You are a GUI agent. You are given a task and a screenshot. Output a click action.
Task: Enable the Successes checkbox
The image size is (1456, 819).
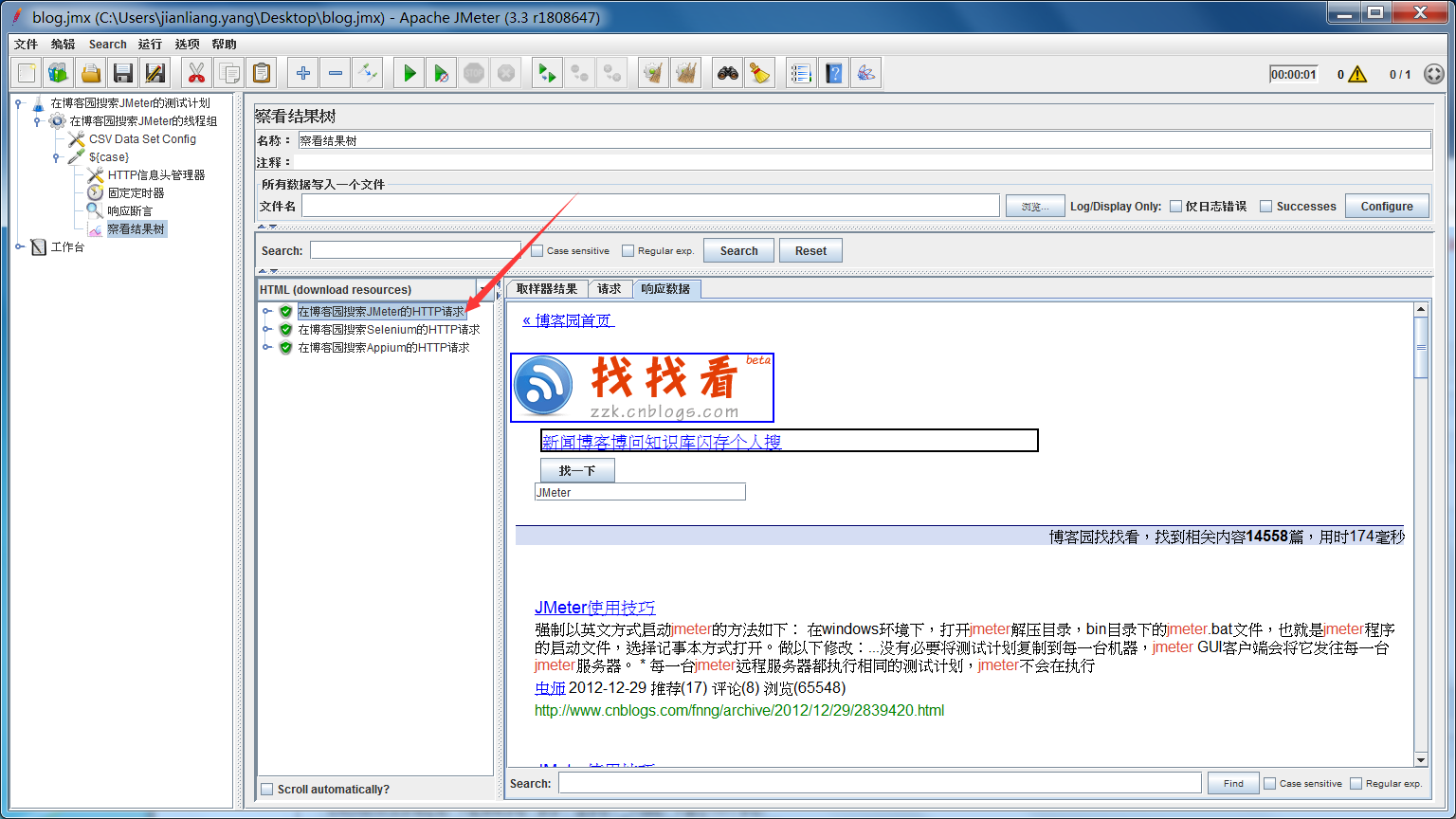[x=1265, y=206]
